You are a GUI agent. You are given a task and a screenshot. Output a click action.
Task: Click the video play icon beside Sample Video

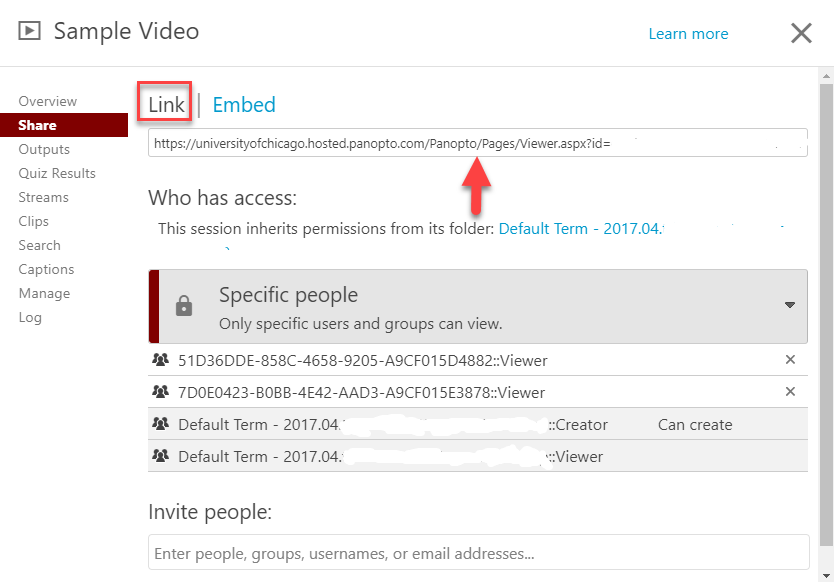click(30, 31)
